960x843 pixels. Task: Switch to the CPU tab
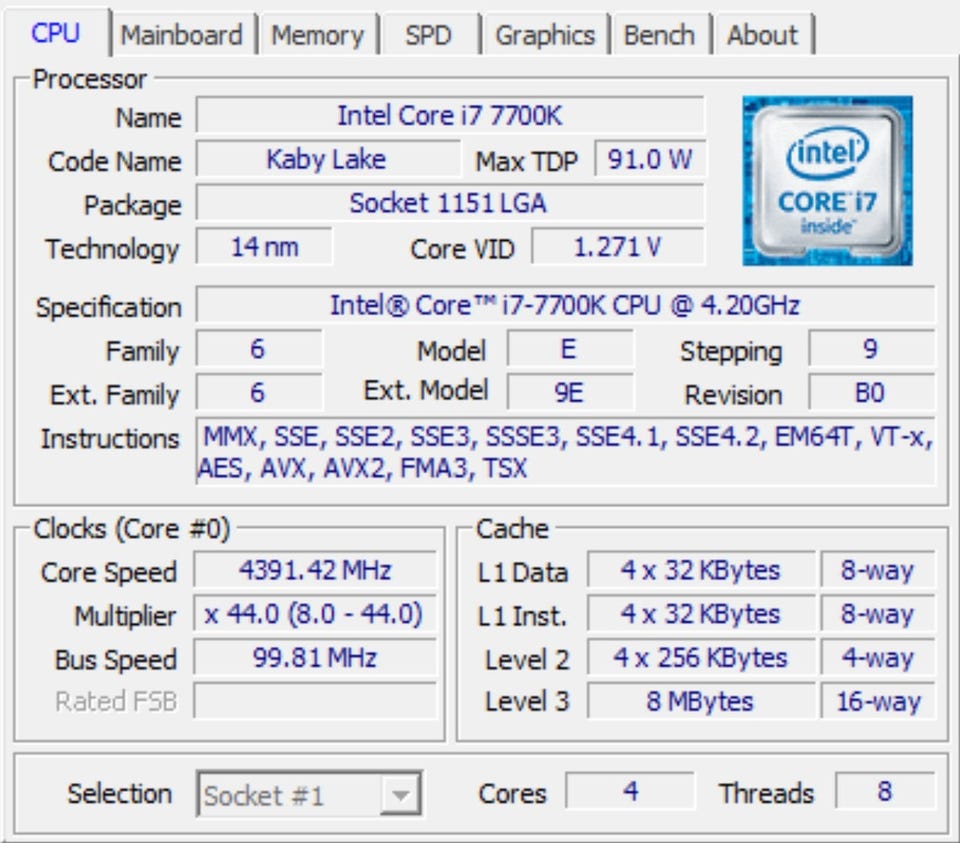[56, 33]
